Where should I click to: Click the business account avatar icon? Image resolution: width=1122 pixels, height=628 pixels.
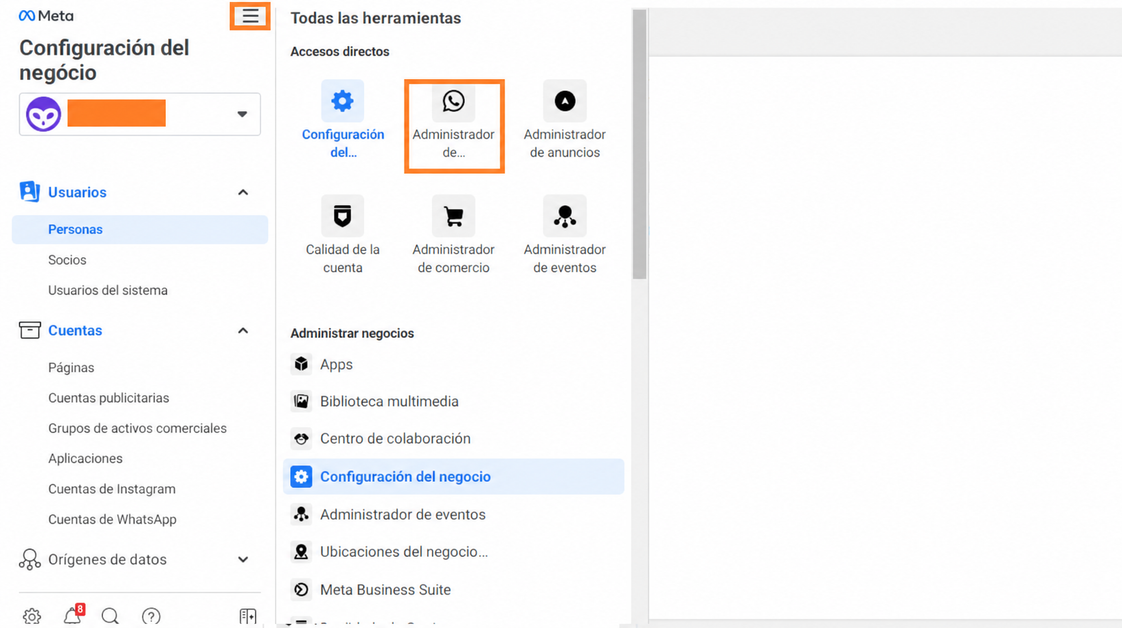pos(44,114)
